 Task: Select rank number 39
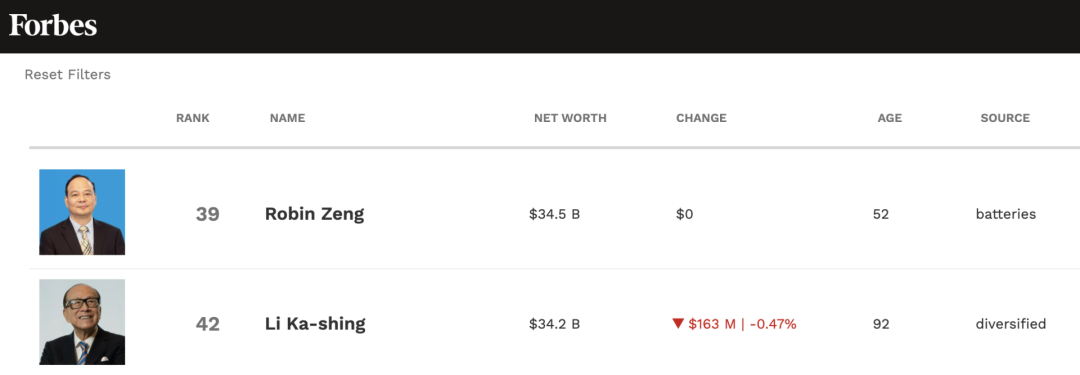point(207,214)
